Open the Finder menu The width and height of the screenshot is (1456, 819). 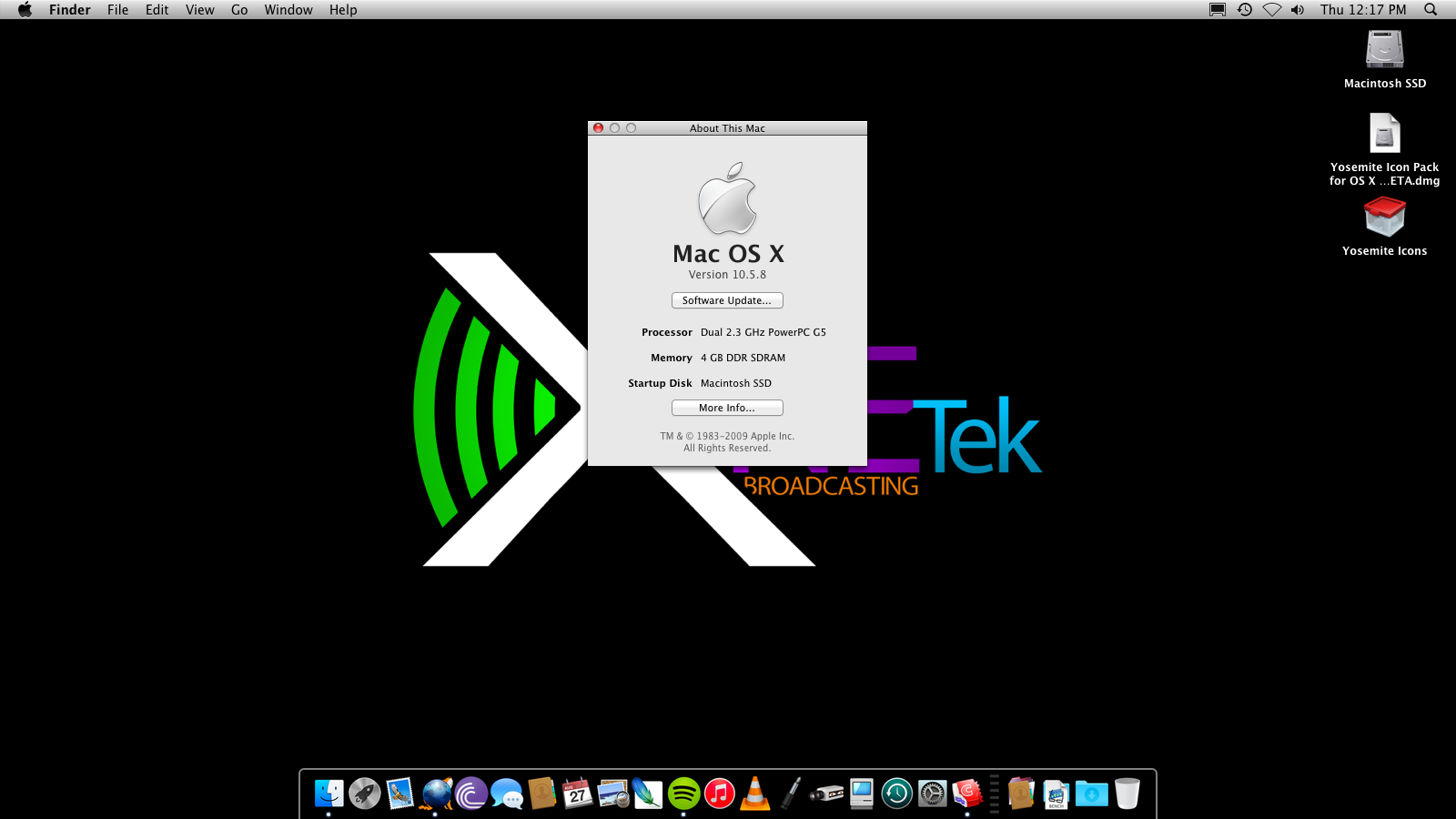70,10
